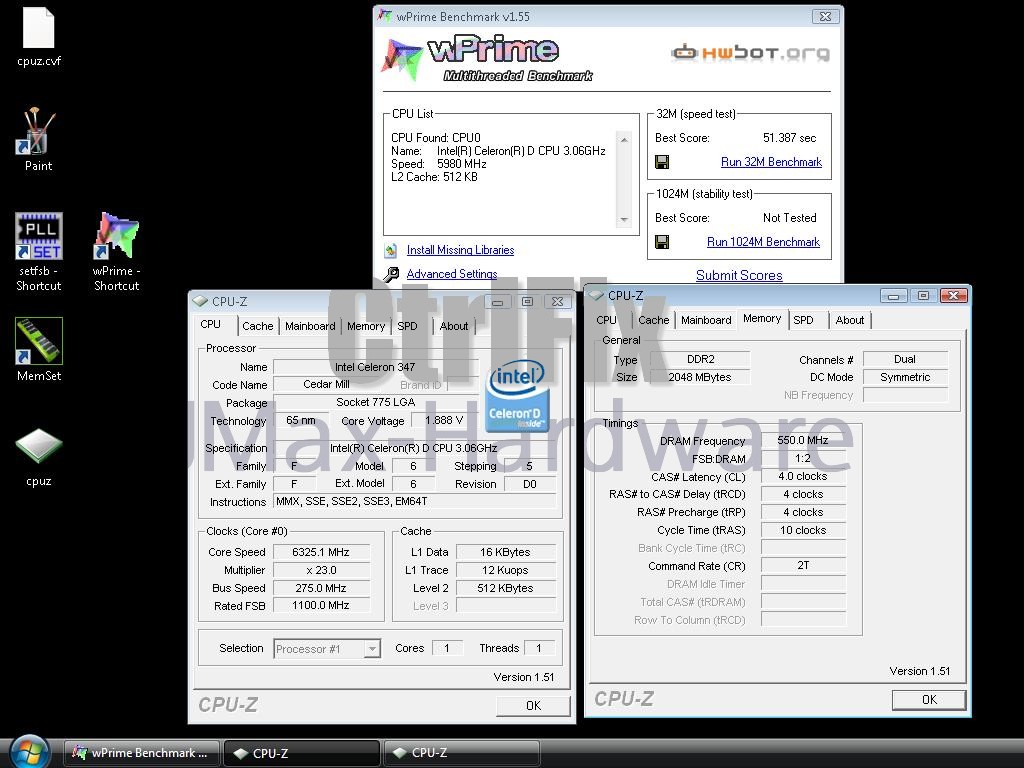
Task: Click Speed: 5980 MHz in CPU List
Action: click(x=439, y=164)
